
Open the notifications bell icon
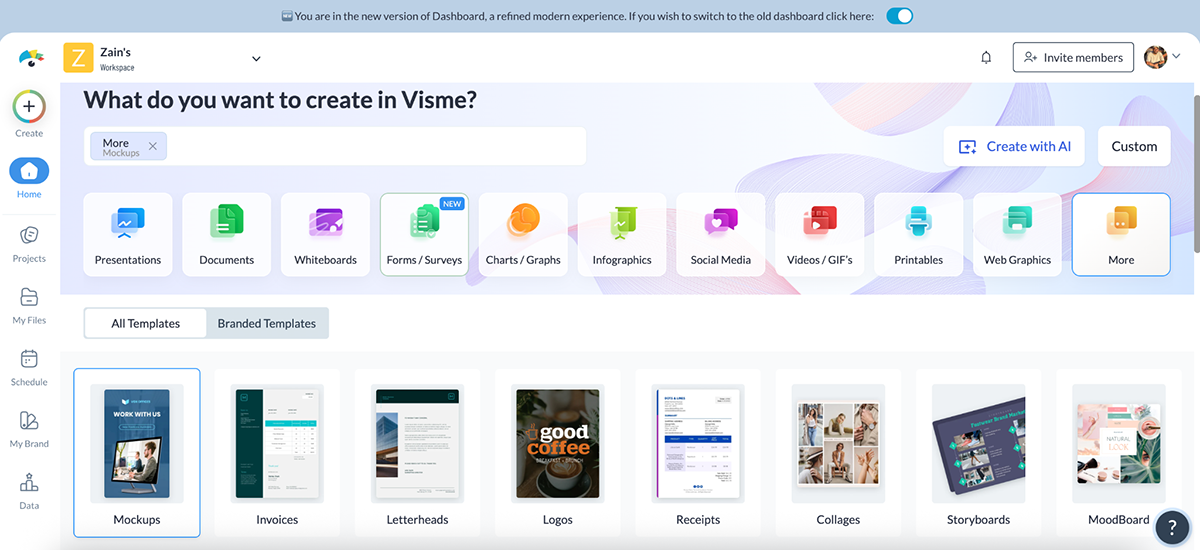(986, 58)
